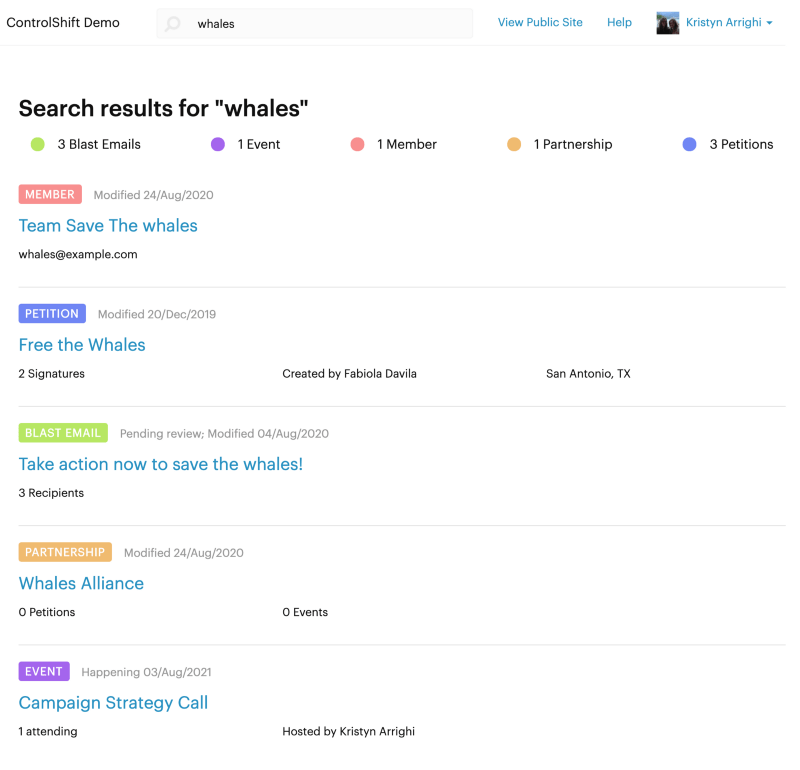
Task: Click the blue Petitions filter dot
Action: click(x=689, y=144)
